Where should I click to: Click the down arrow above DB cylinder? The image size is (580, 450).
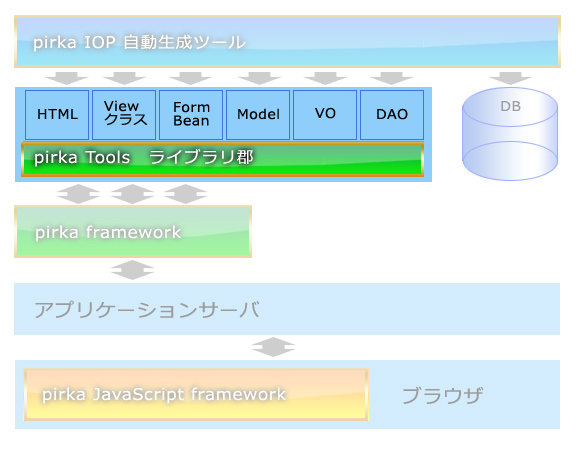pyautogui.click(x=510, y=78)
